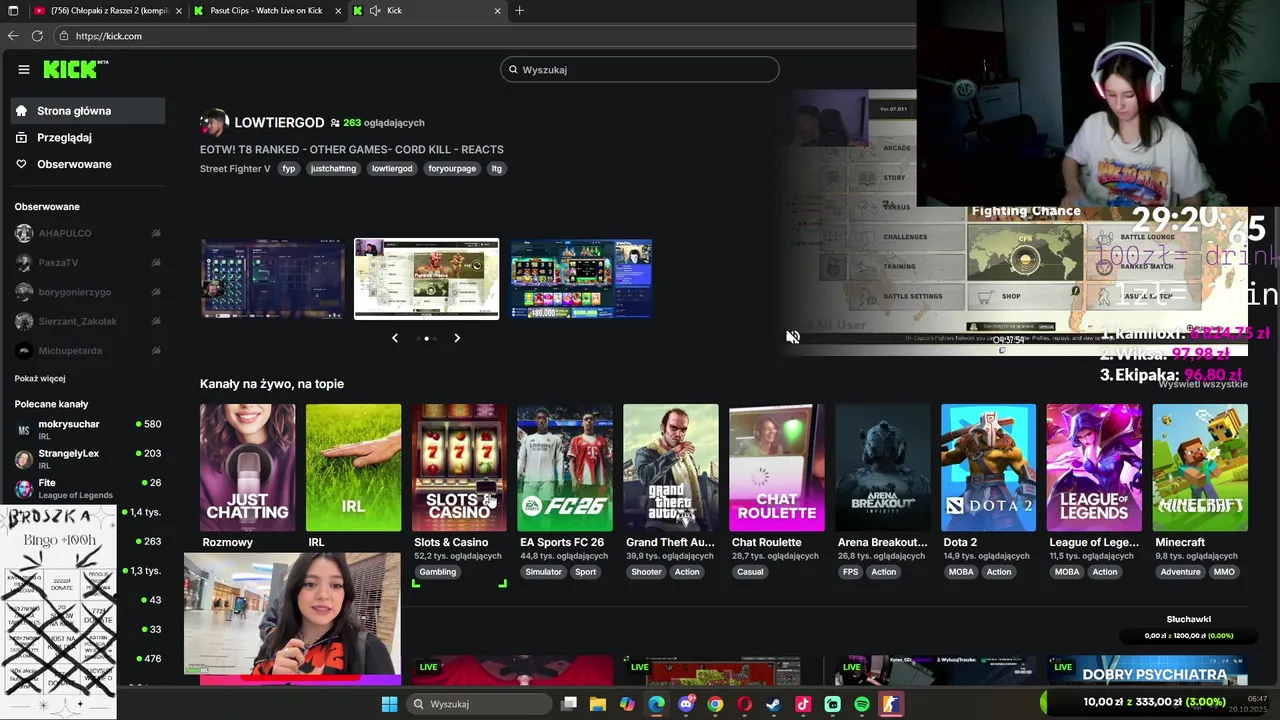The image size is (1280, 720).
Task: Open Task View from the taskbar
Action: pos(569,704)
